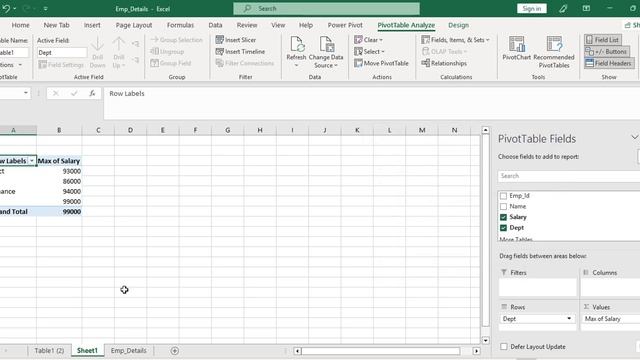The width and height of the screenshot is (640, 360).
Task: Click the ribbon display options icon
Action: point(586,9)
